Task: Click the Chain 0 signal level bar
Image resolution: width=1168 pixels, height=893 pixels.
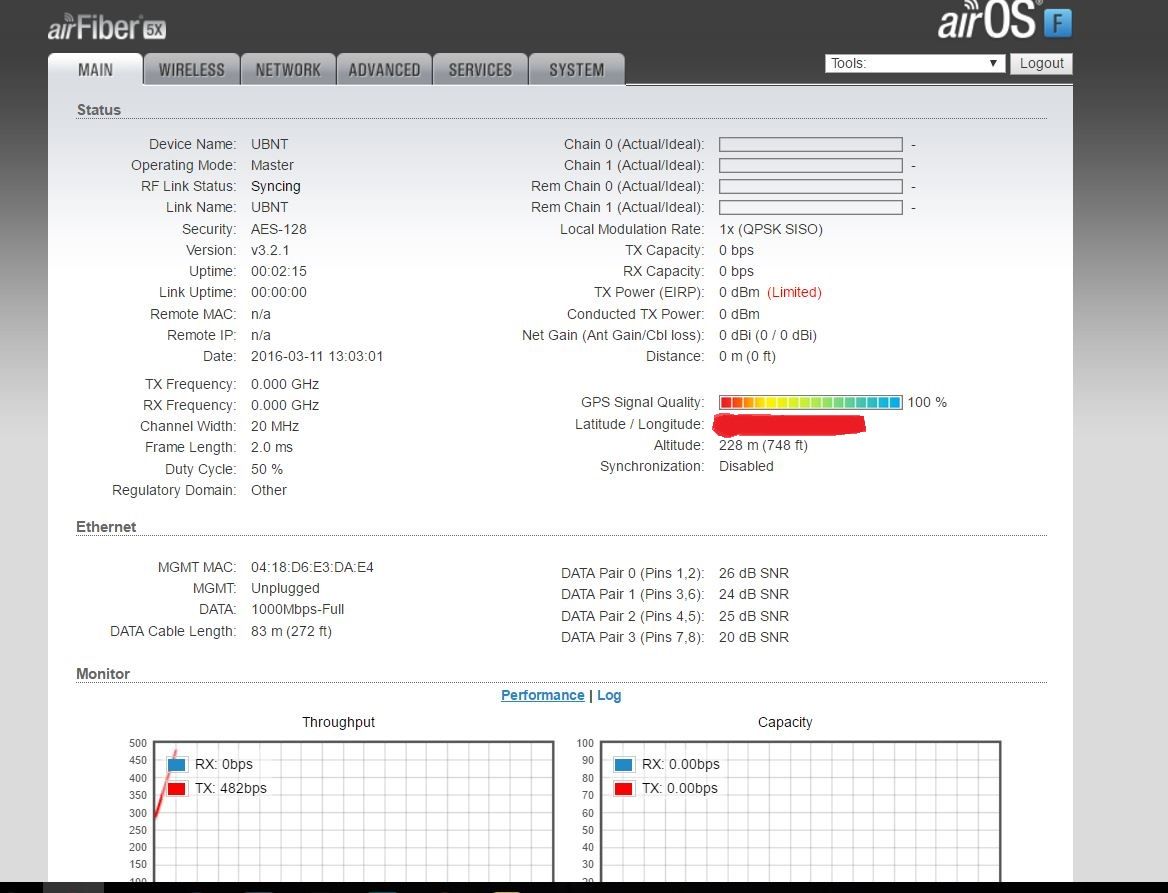Action: [810, 144]
